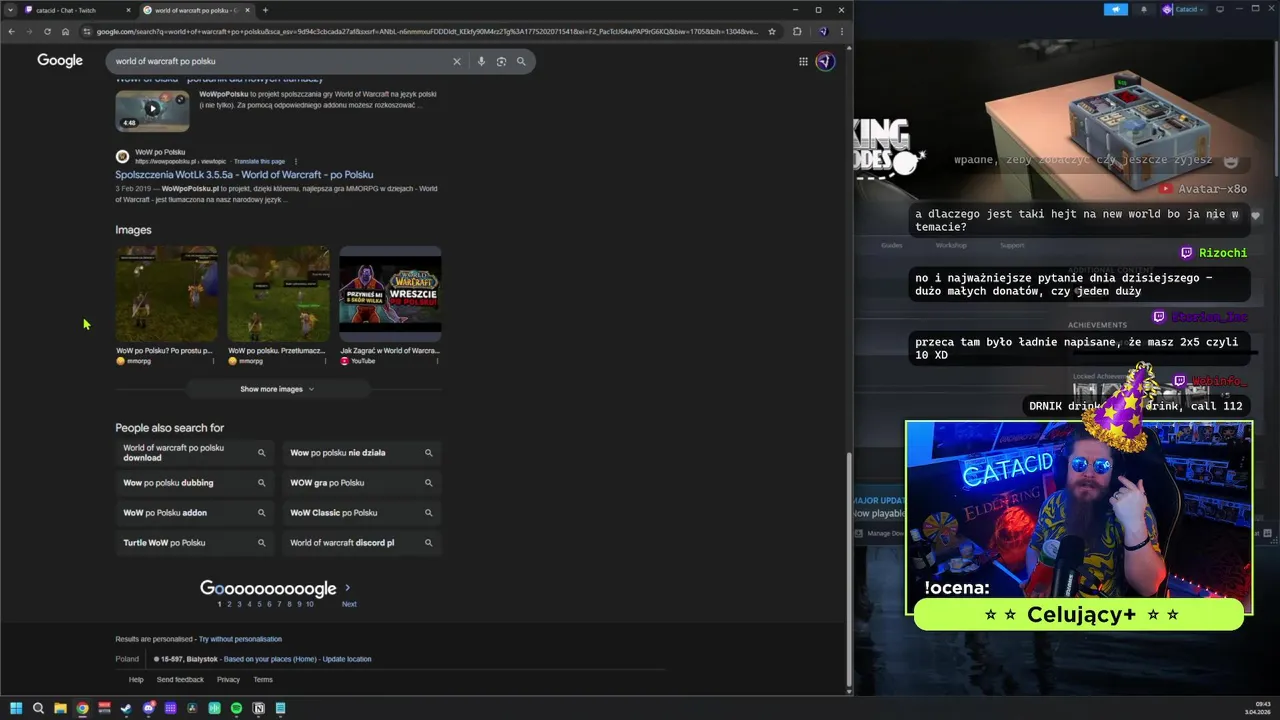Click the magnifier search button in the Google box
1280x720 pixels.
(x=521, y=61)
